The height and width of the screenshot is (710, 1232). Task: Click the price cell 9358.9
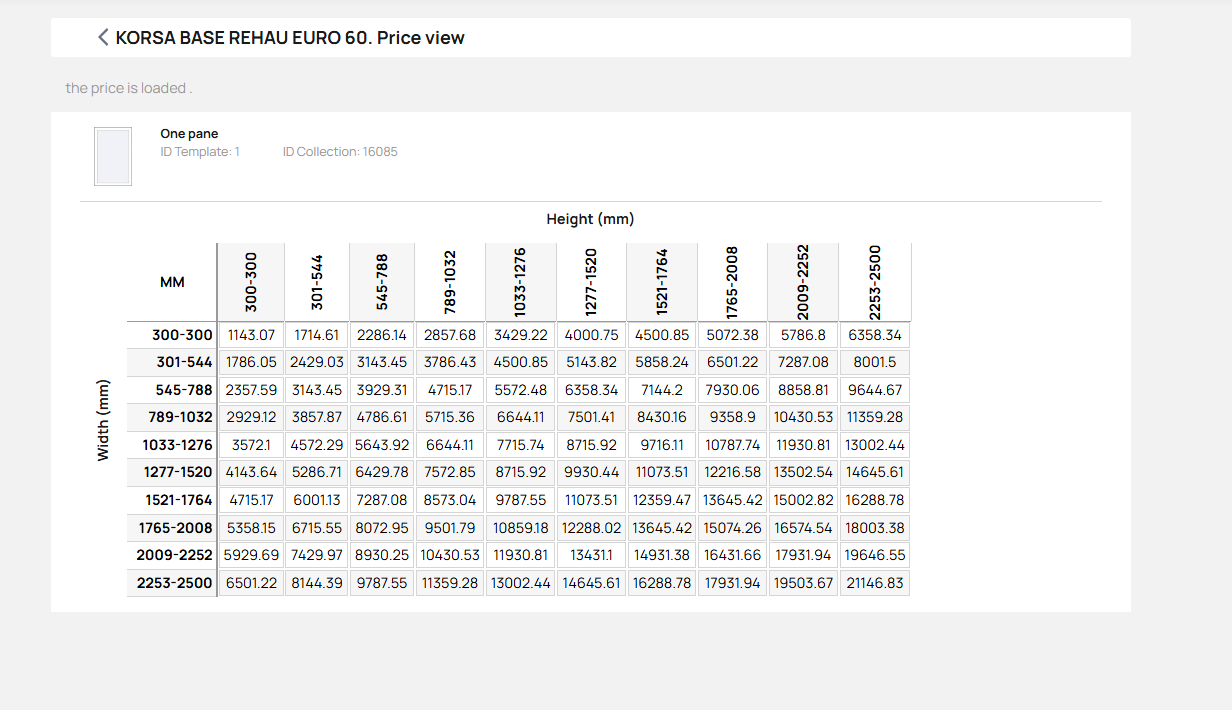[732, 417]
